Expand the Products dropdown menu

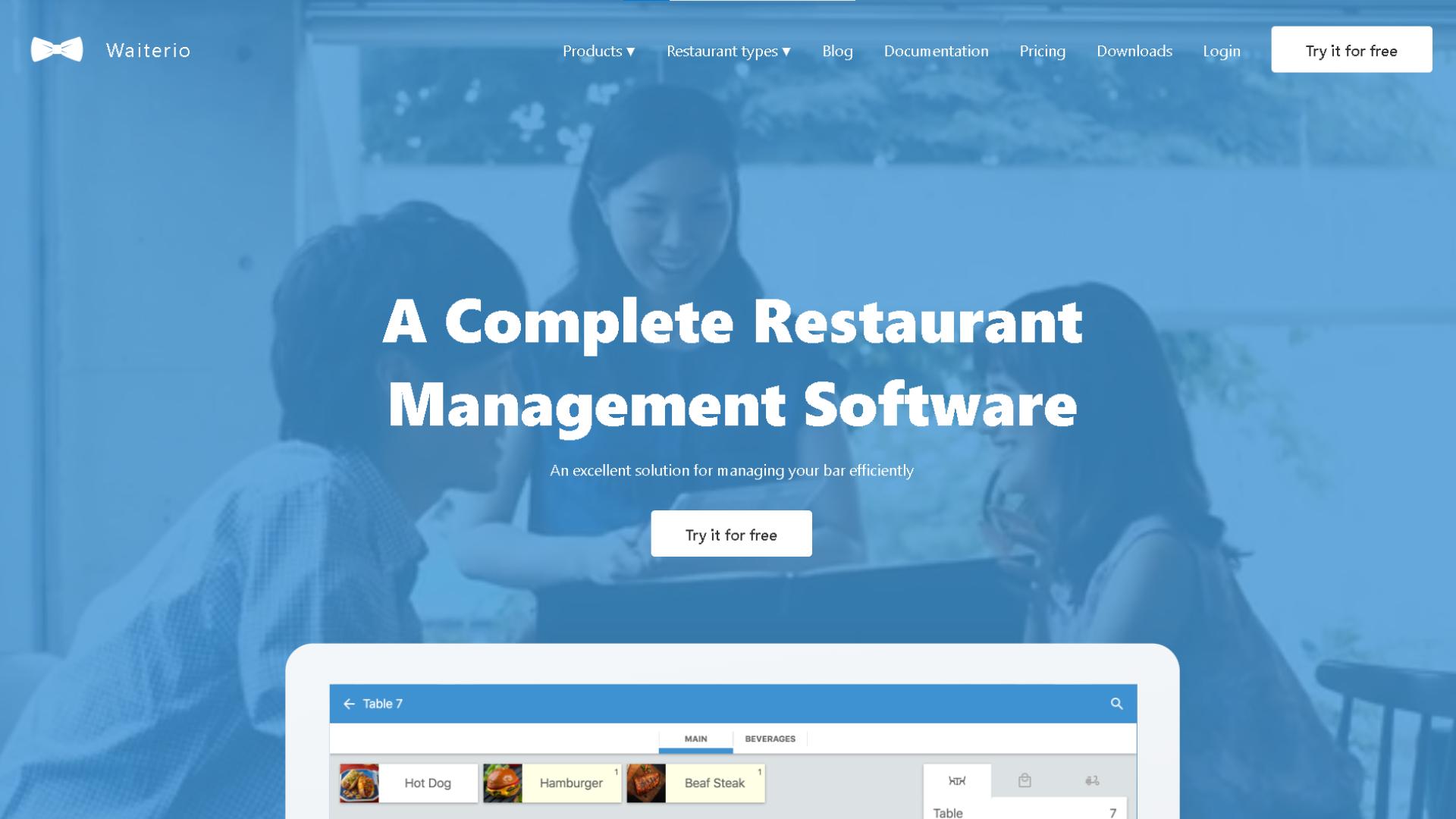pyautogui.click(x=597, y=50)
